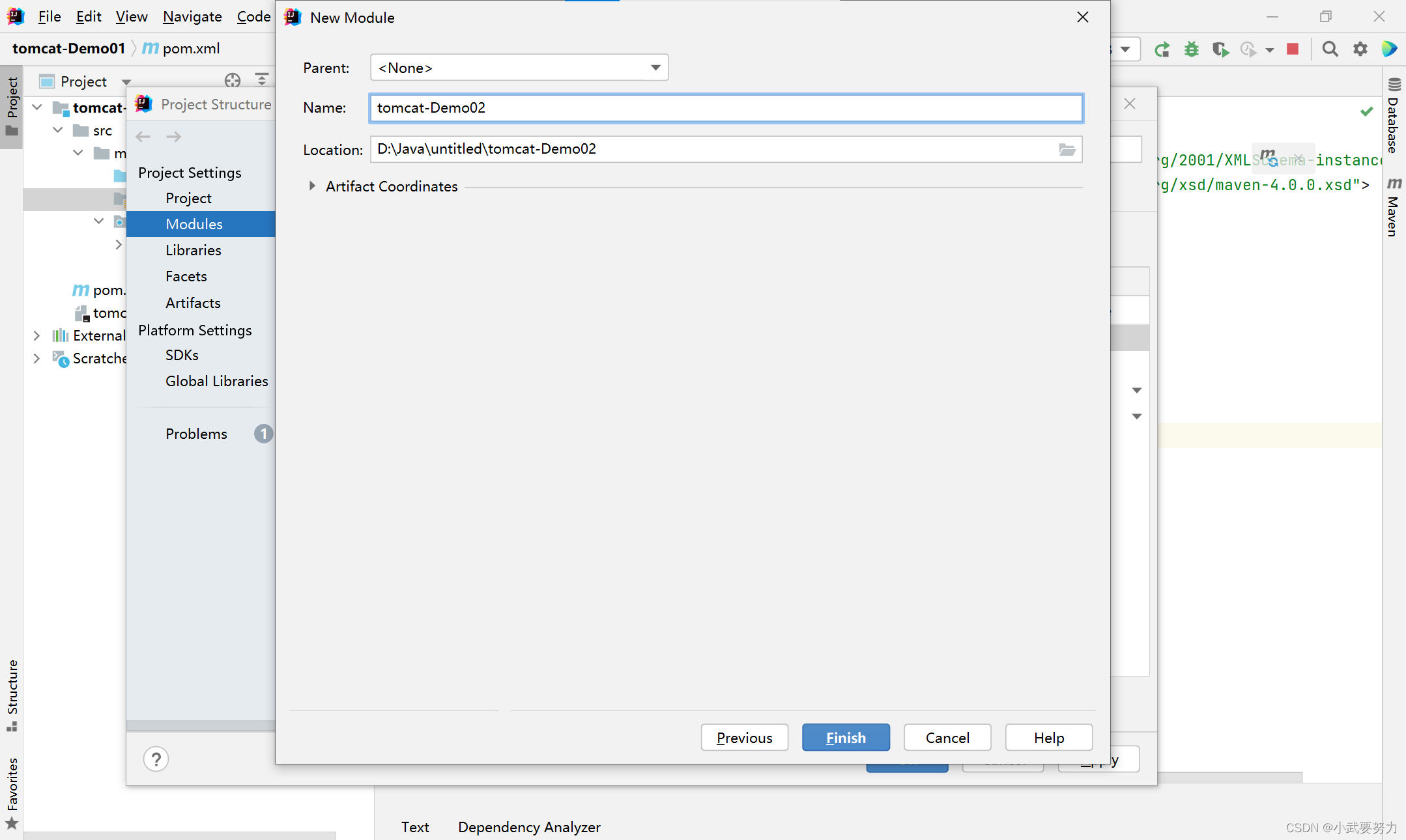
Task: Click the module Name input field
Action: 726,108
